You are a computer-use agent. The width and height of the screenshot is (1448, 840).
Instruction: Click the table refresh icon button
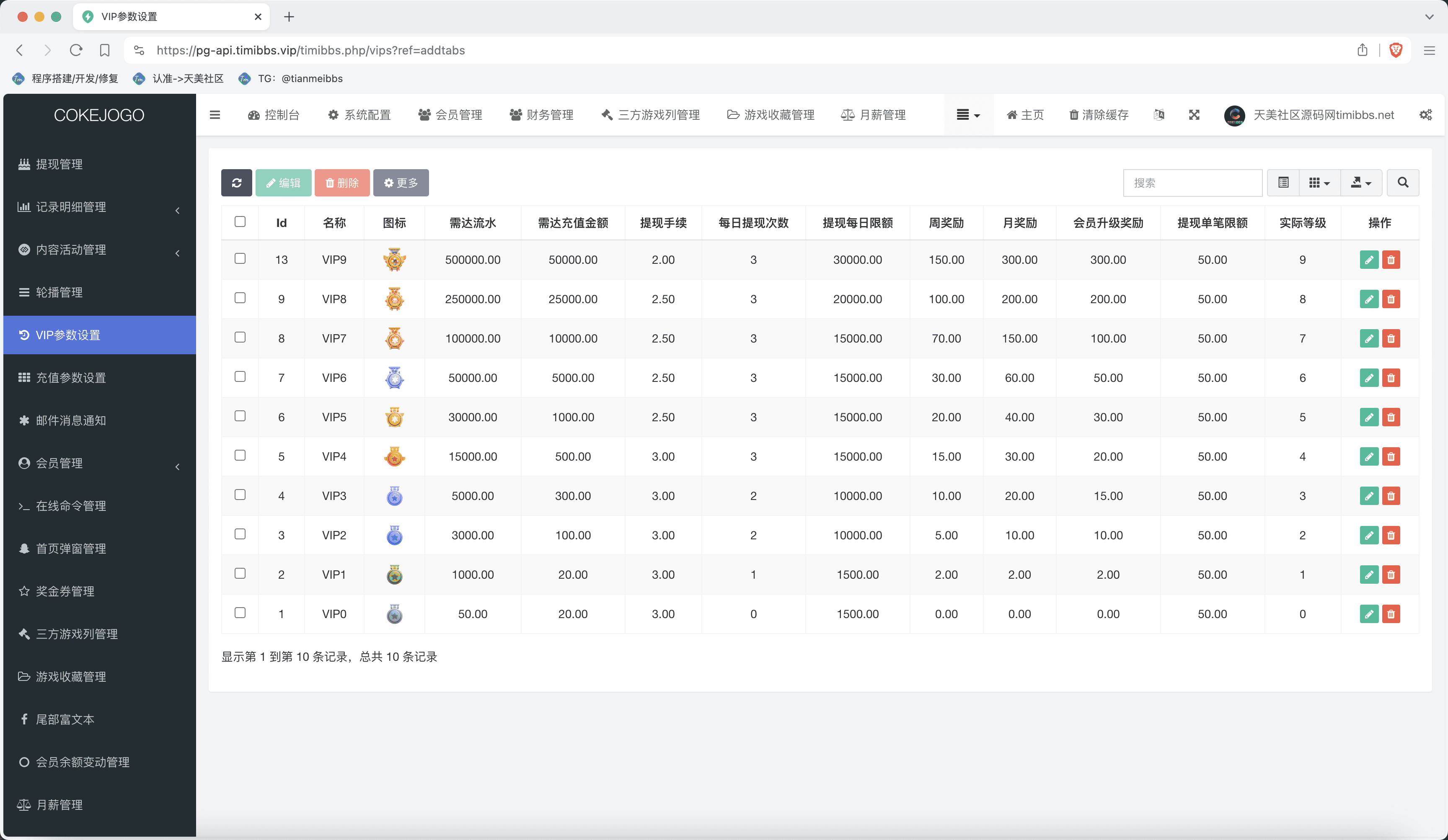[236, 183]
